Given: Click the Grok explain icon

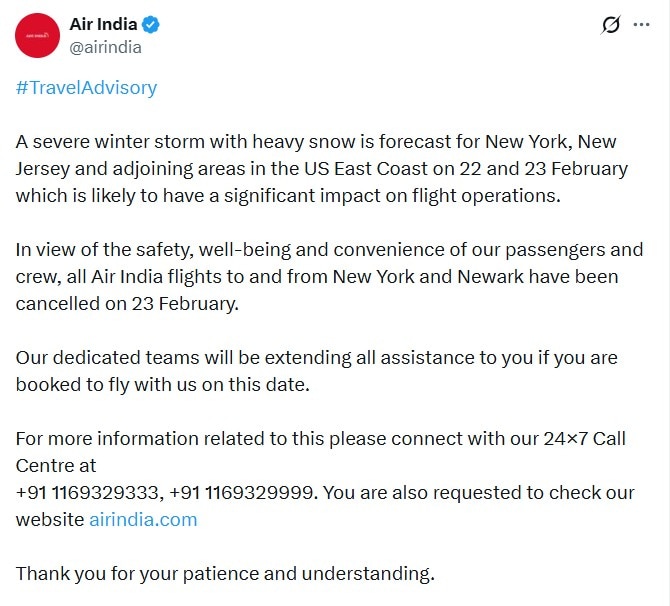Looking at the screenshot, I should point(610,25).
